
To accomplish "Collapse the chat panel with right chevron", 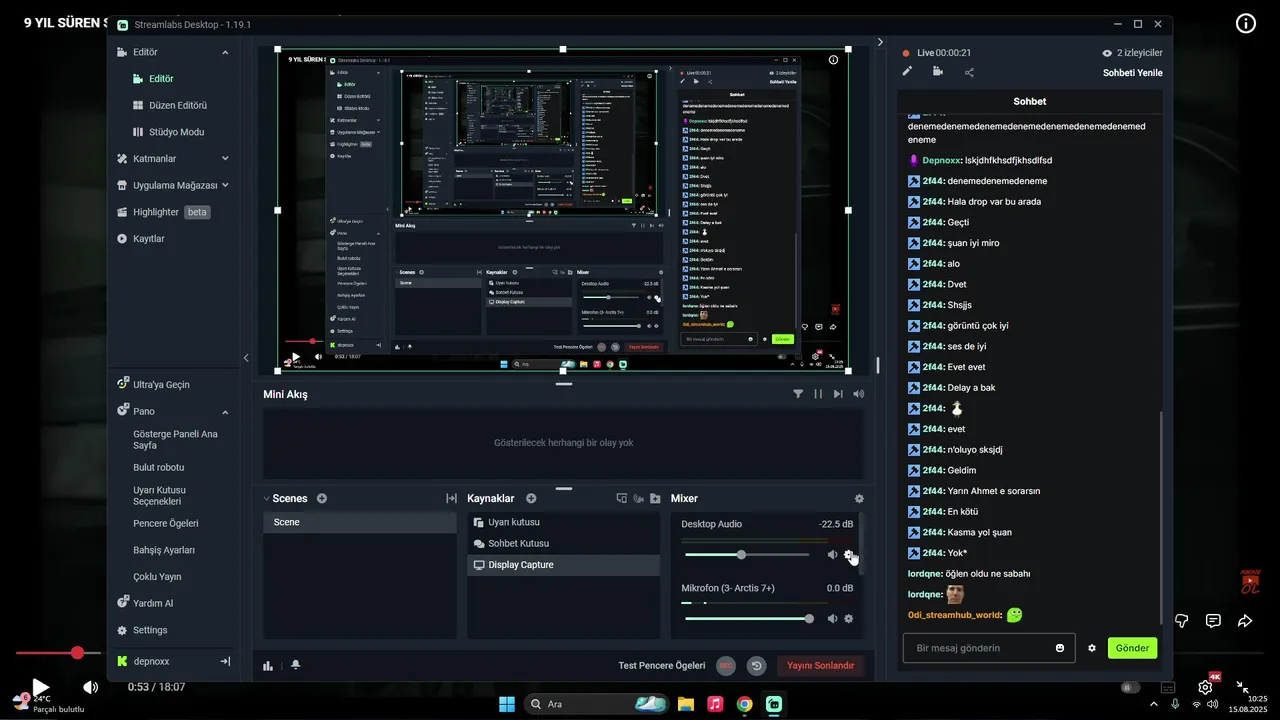I will click(x=880, y=42).
